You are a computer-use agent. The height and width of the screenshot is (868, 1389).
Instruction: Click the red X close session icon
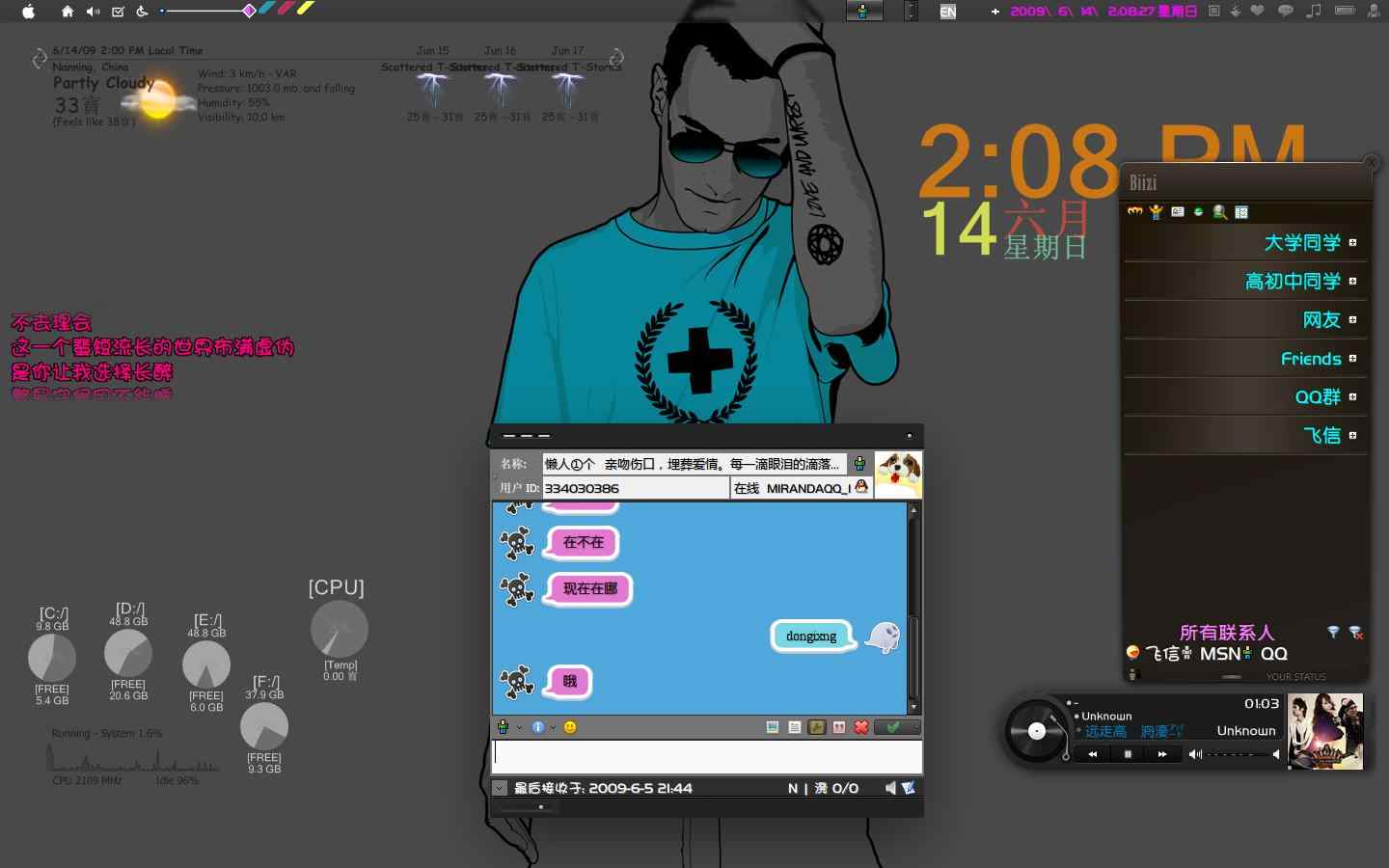(861, 727)
